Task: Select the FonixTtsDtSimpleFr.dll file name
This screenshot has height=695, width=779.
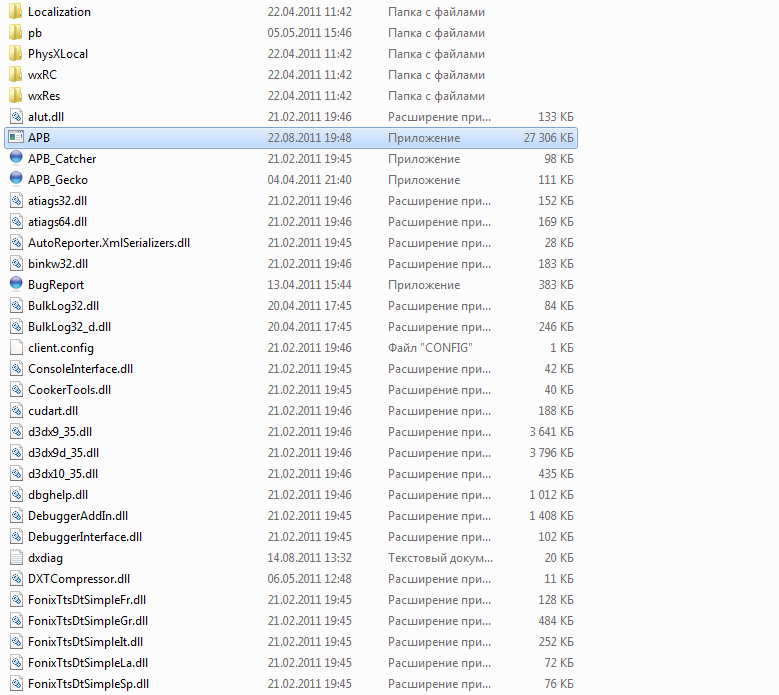Action: click(x=87, y=600)
